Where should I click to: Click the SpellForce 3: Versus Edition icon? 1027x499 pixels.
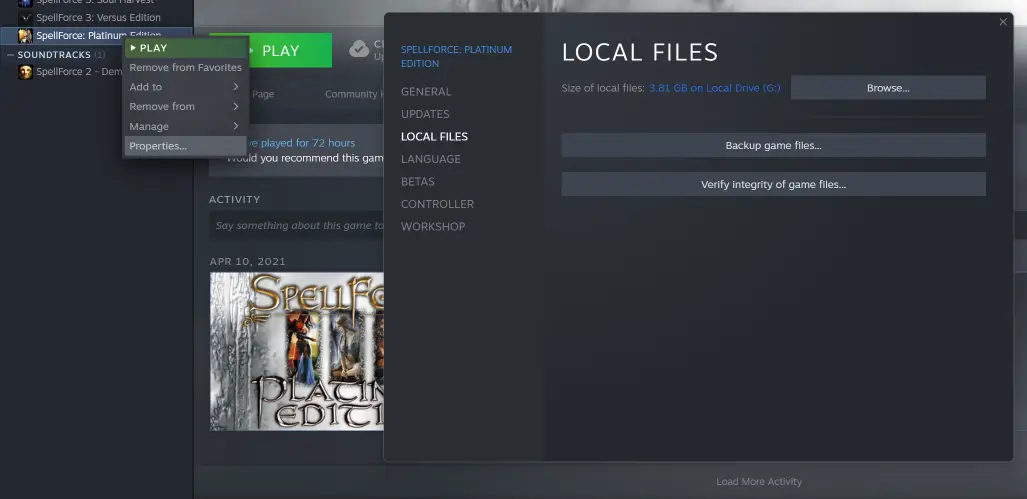pyautogui.click(x=25, y=18)
